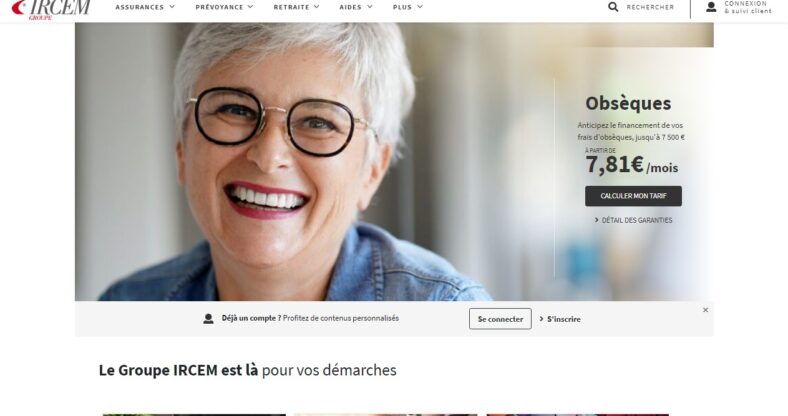Click the search magnifier icon
The width and height of the screenshot is (788, 416).
[x=613, y=7]
